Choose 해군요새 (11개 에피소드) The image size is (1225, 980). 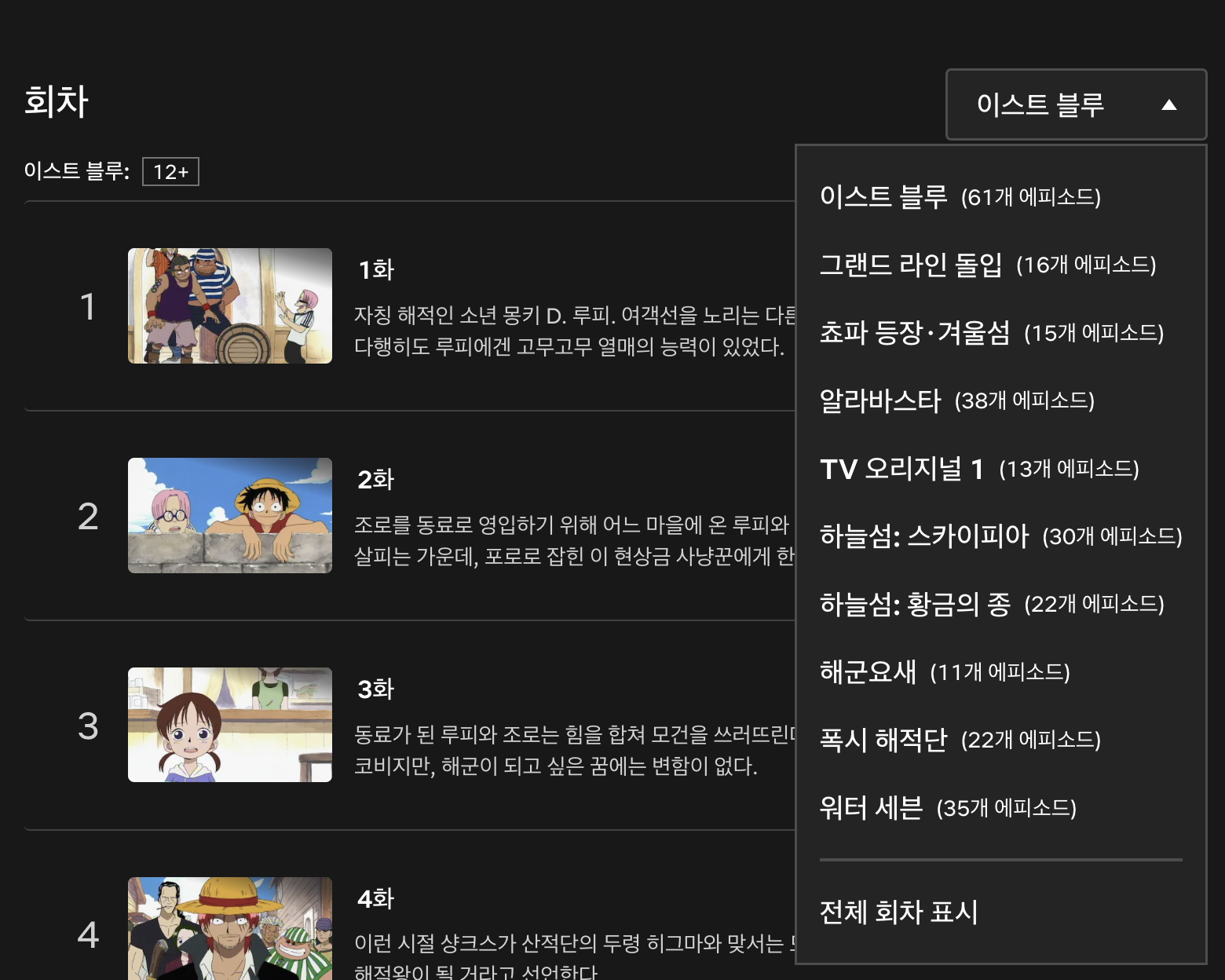[x=1001, y=672]
